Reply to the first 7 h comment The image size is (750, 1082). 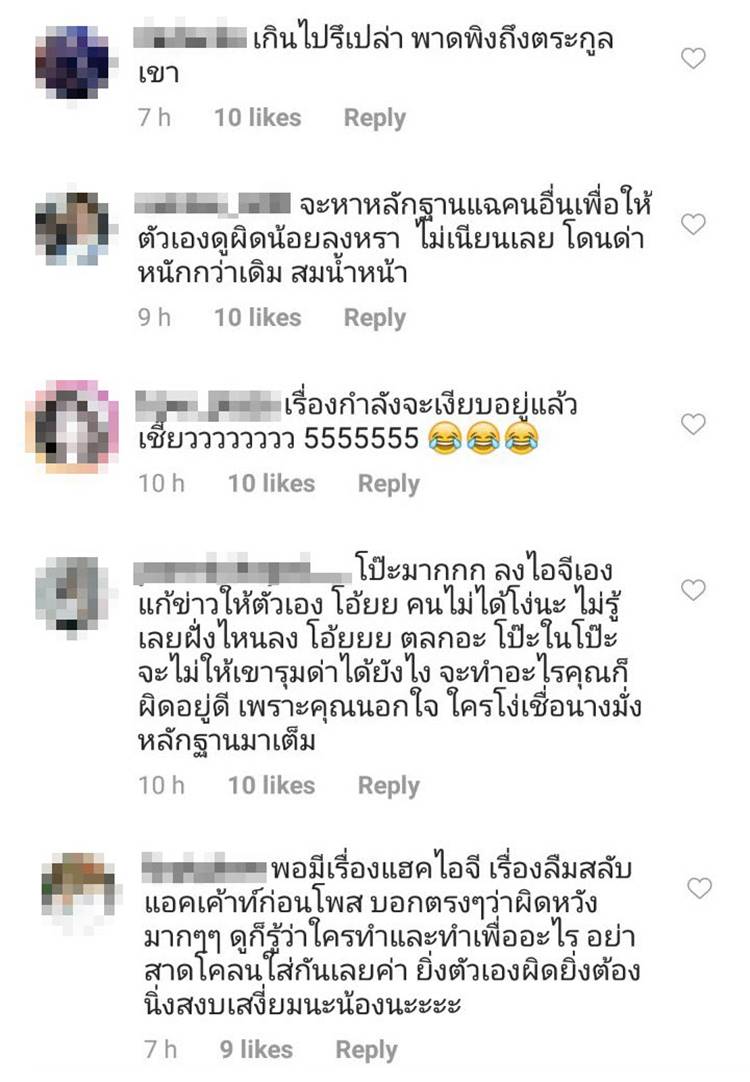[375, 118]
